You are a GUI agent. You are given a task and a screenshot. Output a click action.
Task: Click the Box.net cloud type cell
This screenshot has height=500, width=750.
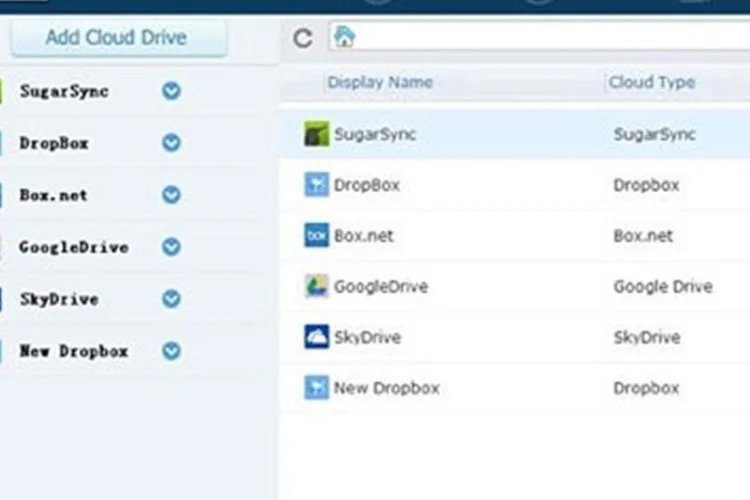[643, 236]
